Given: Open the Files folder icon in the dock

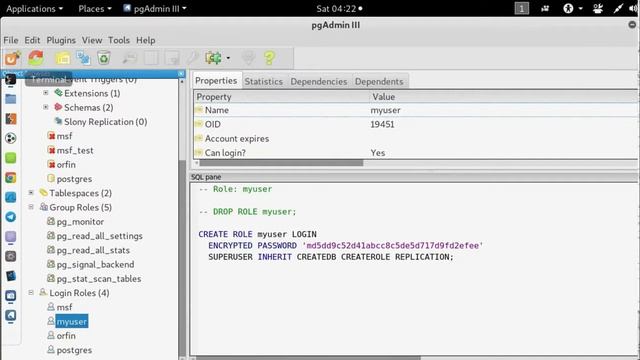Looking at the screenshot, I should [x=11, y=99].
